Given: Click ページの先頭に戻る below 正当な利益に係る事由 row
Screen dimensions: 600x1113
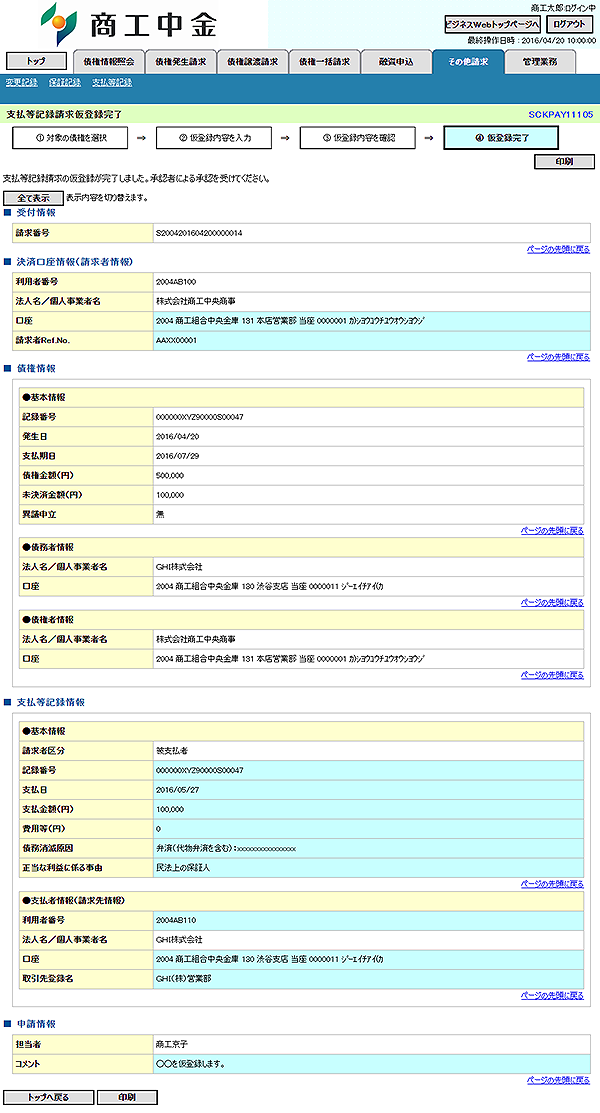Looking at the screenshot, I should (552, 884).
